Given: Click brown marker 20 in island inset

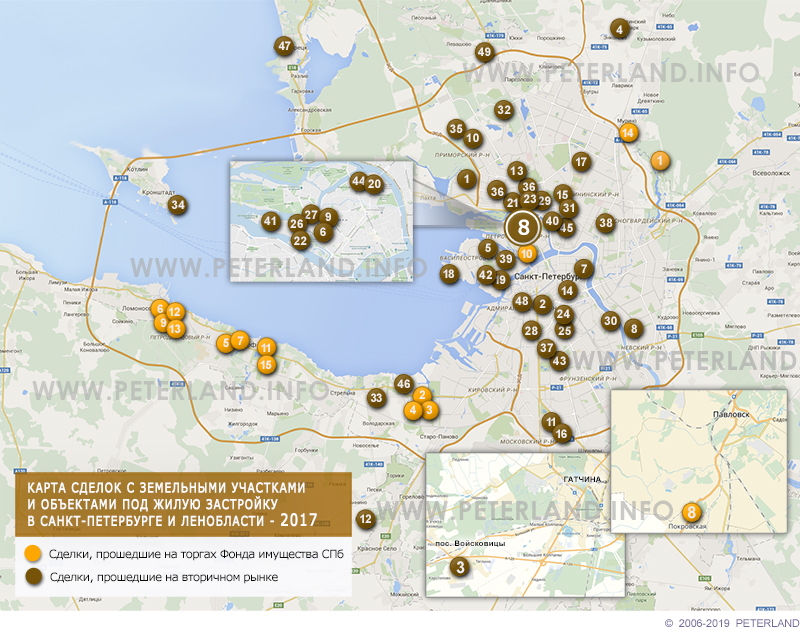Looking at the screenshot, I should [x=374, y=184].
